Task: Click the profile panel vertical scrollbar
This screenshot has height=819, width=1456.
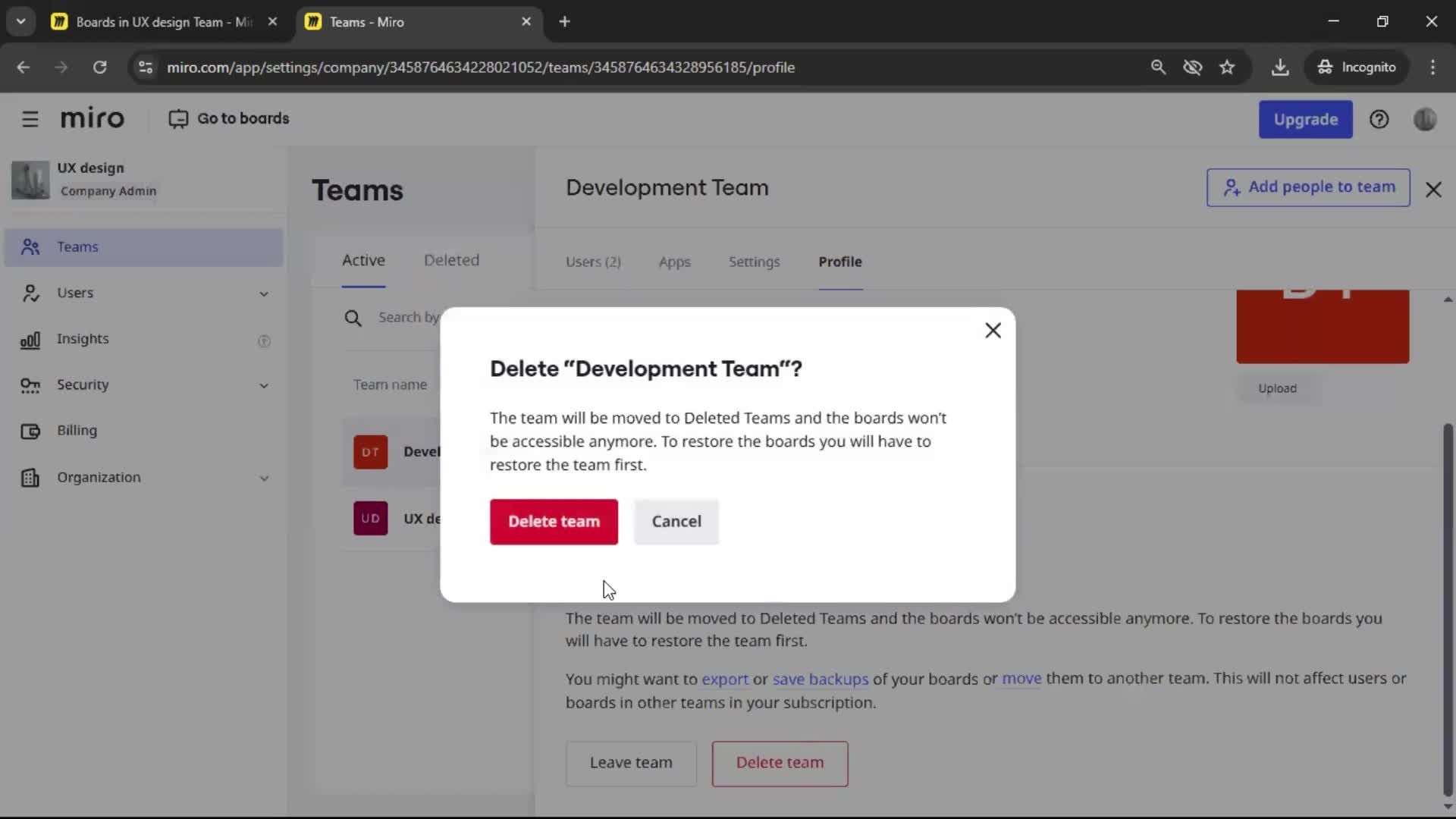Action: tap(1448, 610)
